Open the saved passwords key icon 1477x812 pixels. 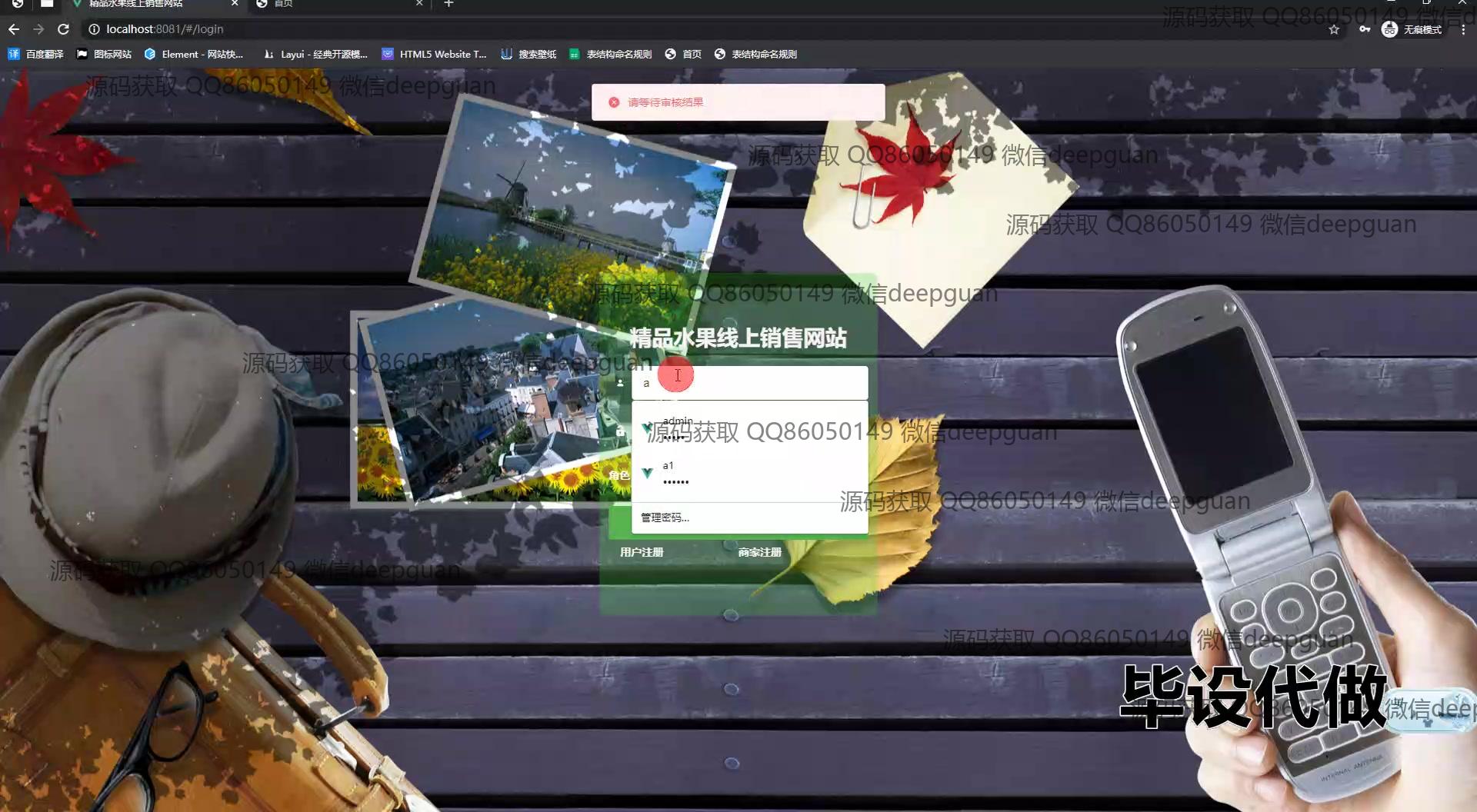[1364, 29]
